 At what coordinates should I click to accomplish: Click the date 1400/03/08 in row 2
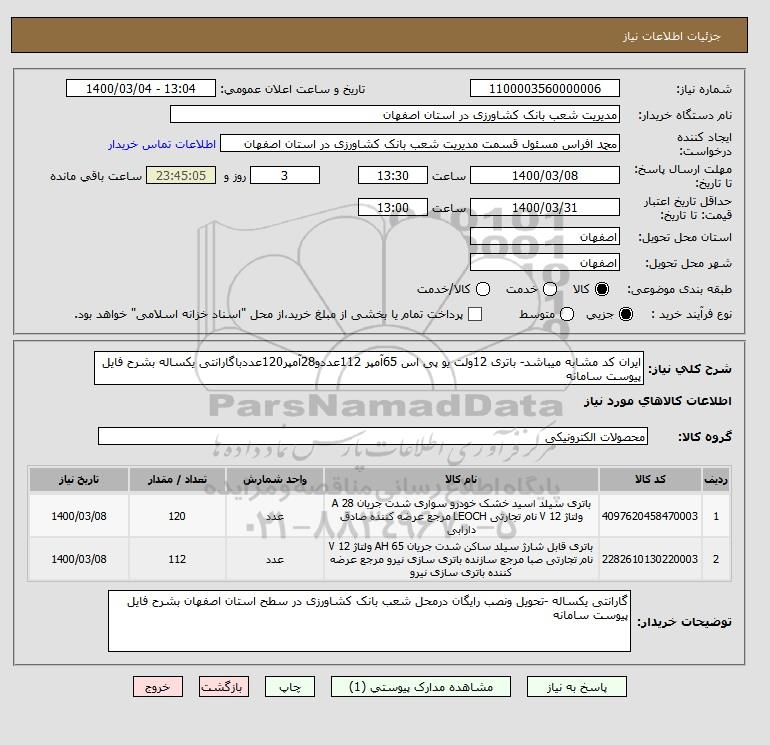click(x=79, y=559)
